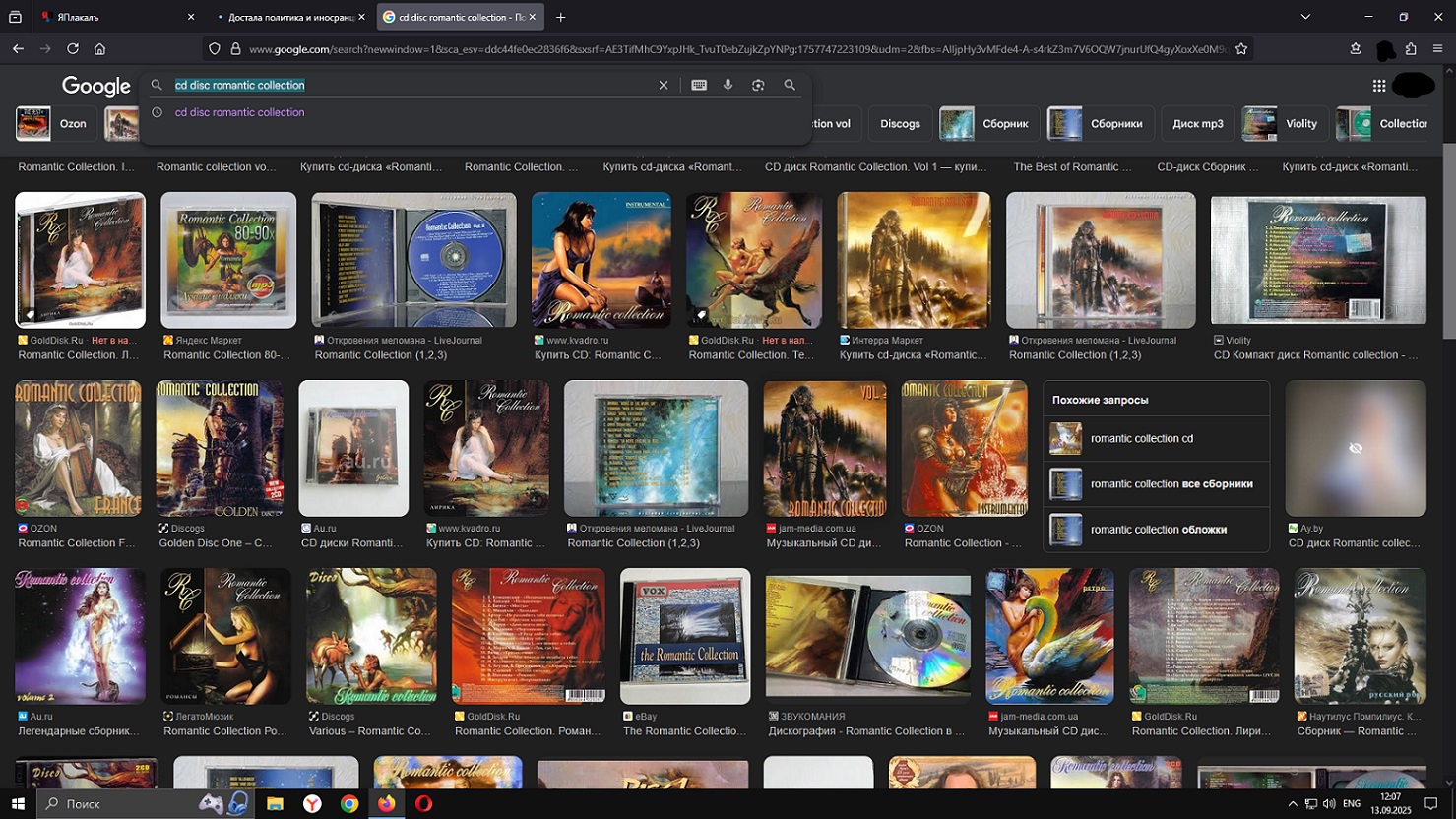1456x819 pixels.
Task: Search by image with Google Lens
Action: tap(758, 85)
